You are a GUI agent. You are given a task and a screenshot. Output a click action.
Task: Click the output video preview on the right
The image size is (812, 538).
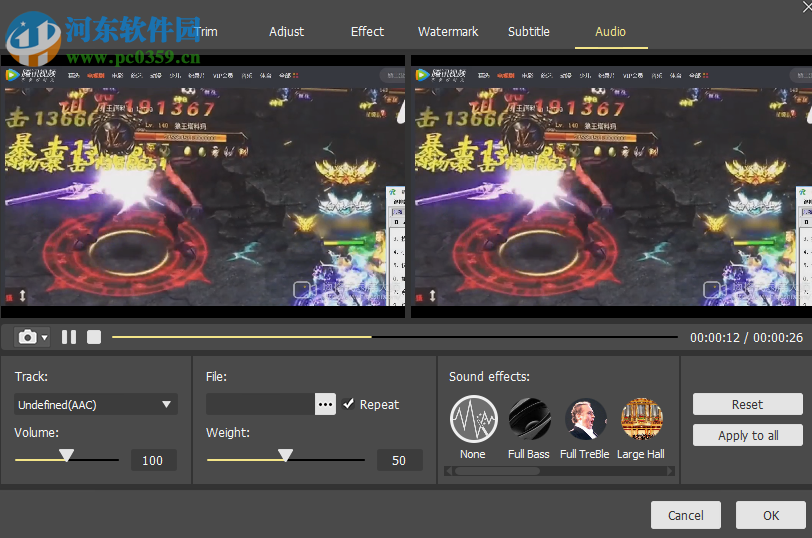(x=611, y=186)
